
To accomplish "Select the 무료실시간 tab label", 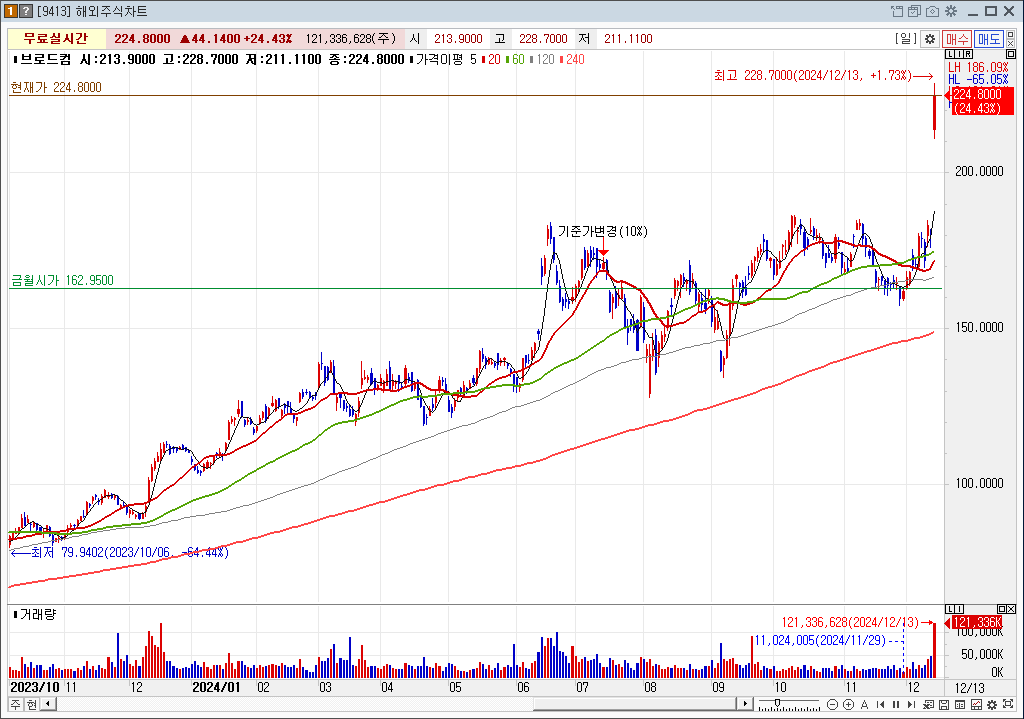I will point(56,39).
